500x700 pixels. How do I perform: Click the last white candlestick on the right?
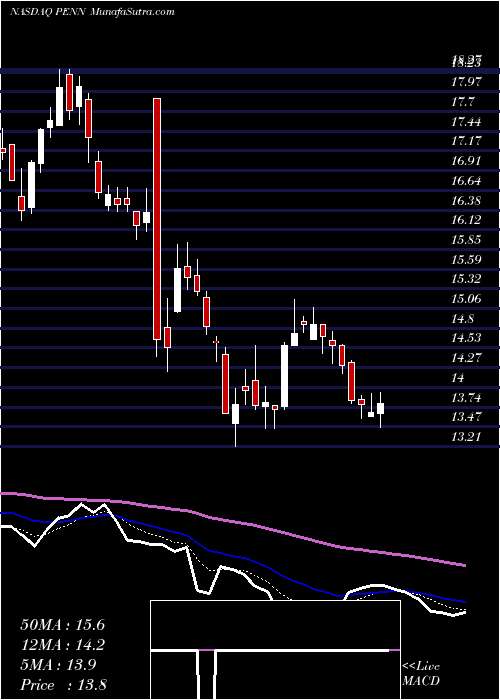[x=380, y=408]
